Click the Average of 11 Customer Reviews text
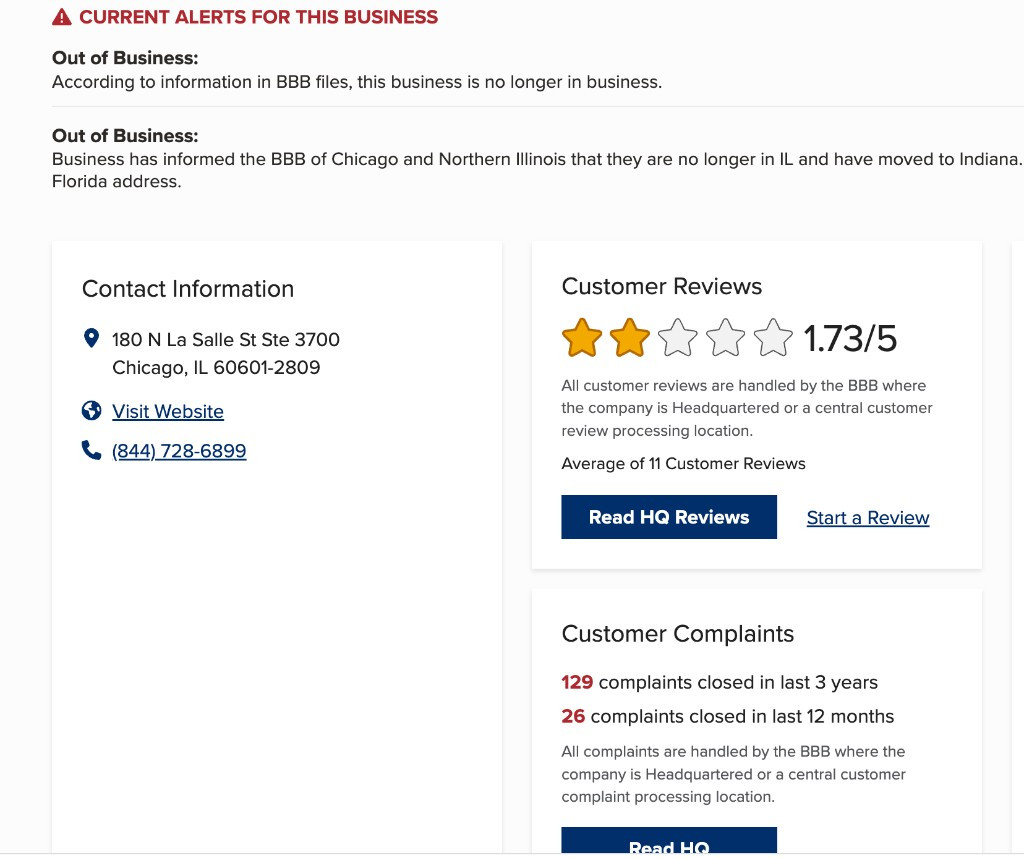This screenshot has height=858, width=1024. pyautogui.click(x=683, y=463)
